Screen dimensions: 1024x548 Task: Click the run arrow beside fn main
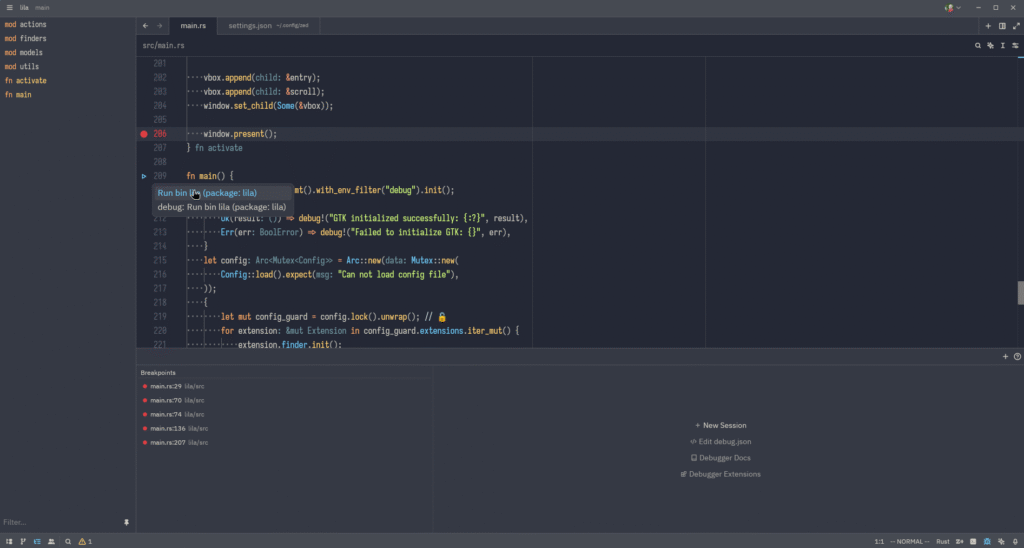pos(144,176)
